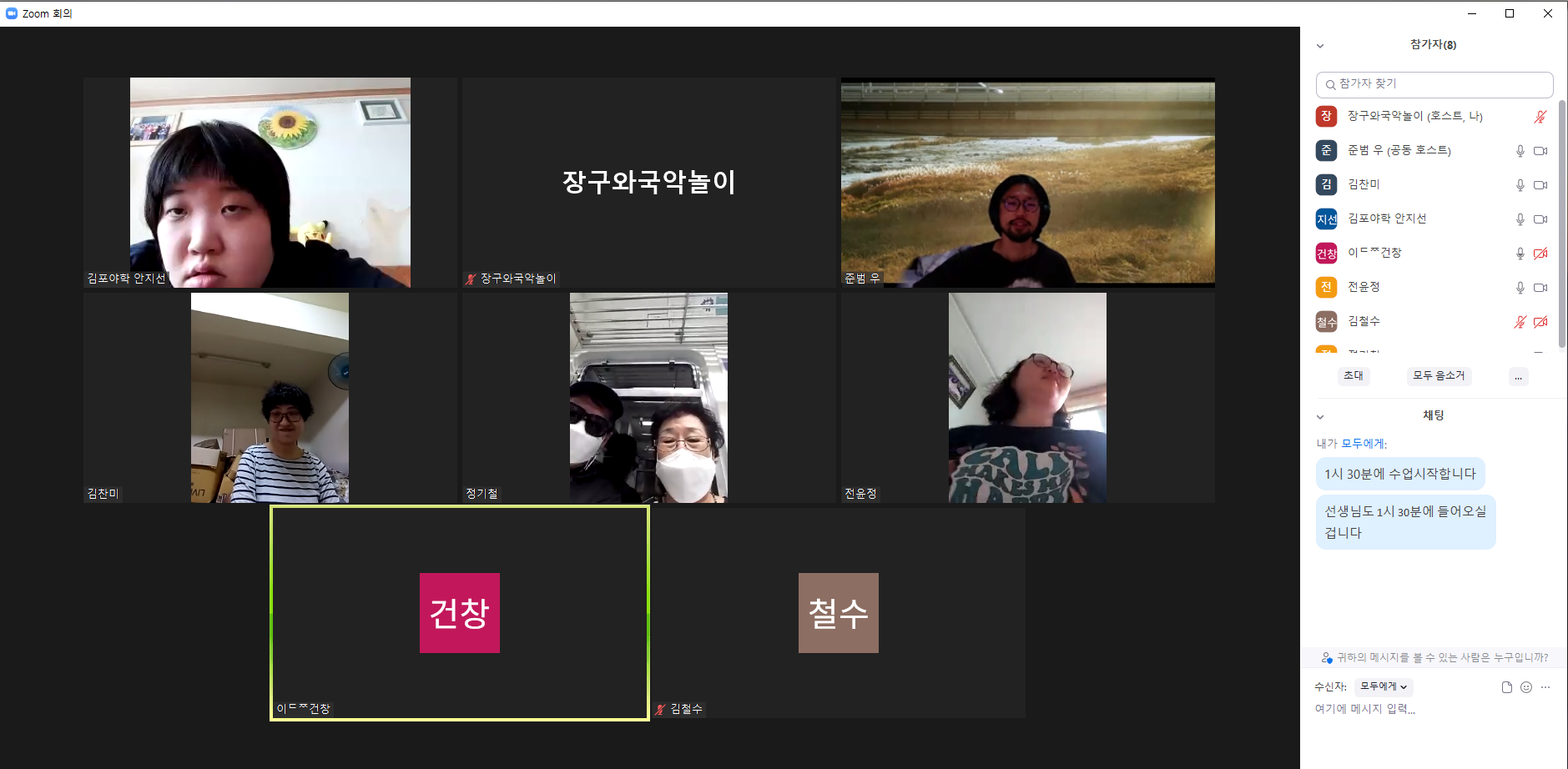
Task: Click the Zoom logo in title bar
Action: pos(11,13)
